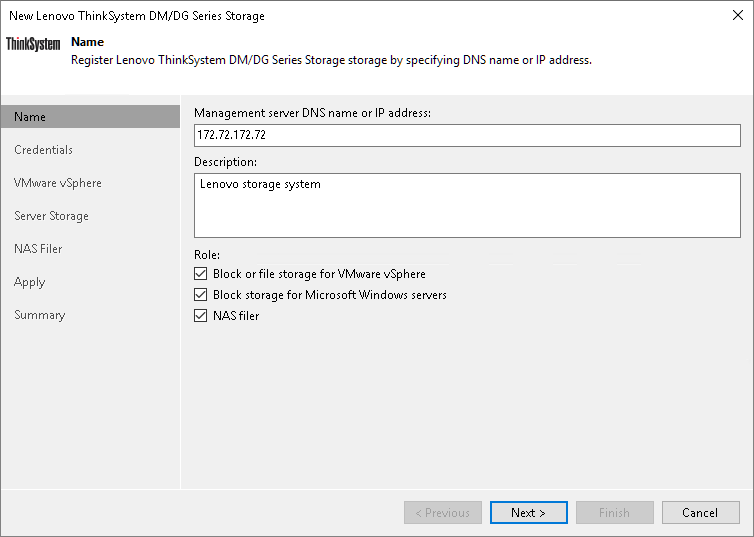
Task: Toggle Block storage for Microsoft Windows servers
Action: [x=201, y=295]
